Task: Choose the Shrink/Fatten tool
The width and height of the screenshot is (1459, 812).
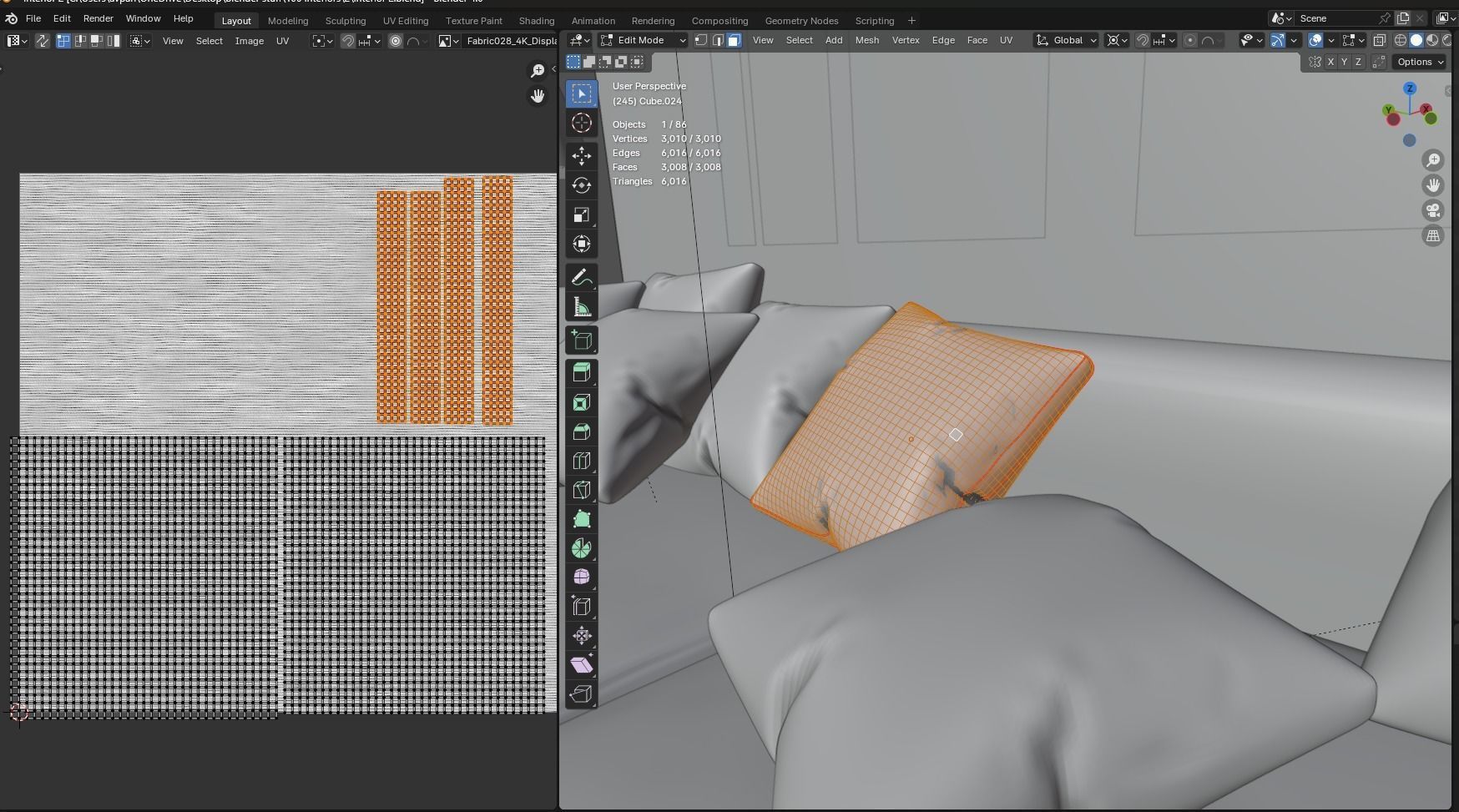Action: tap(582, 636)
